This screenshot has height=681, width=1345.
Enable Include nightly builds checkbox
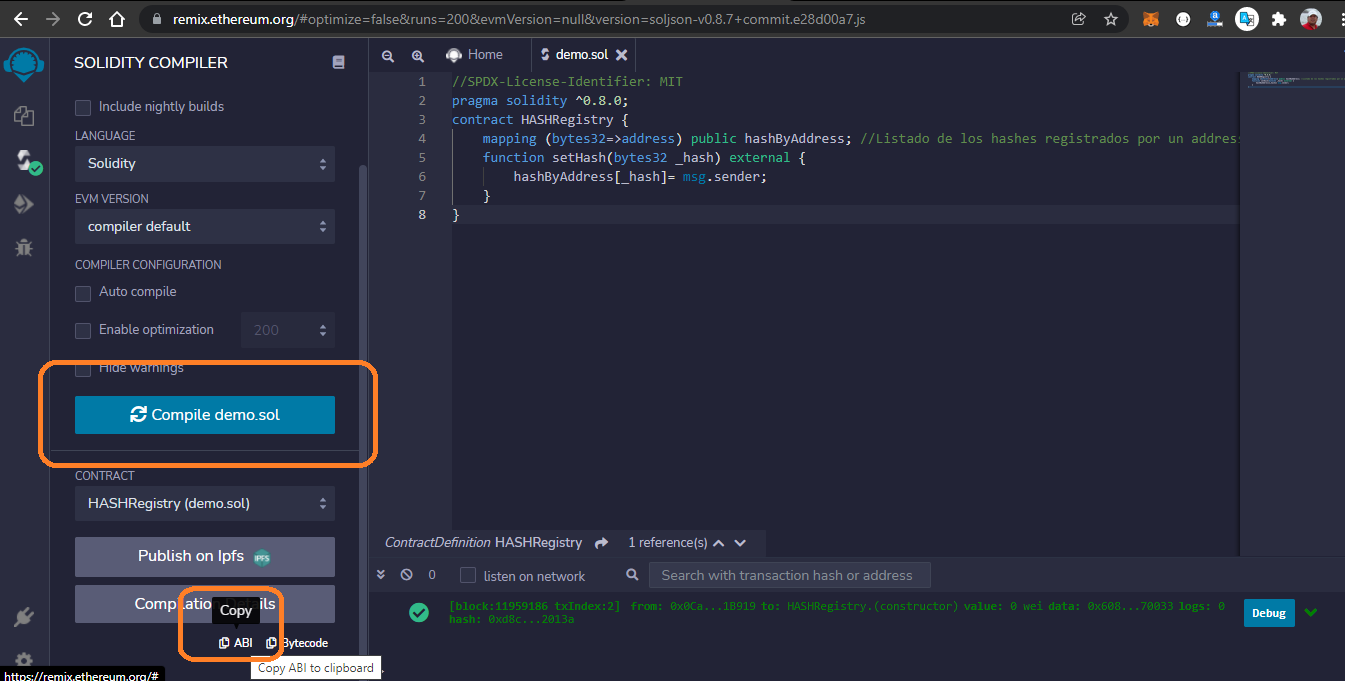(x=83, y=107)
